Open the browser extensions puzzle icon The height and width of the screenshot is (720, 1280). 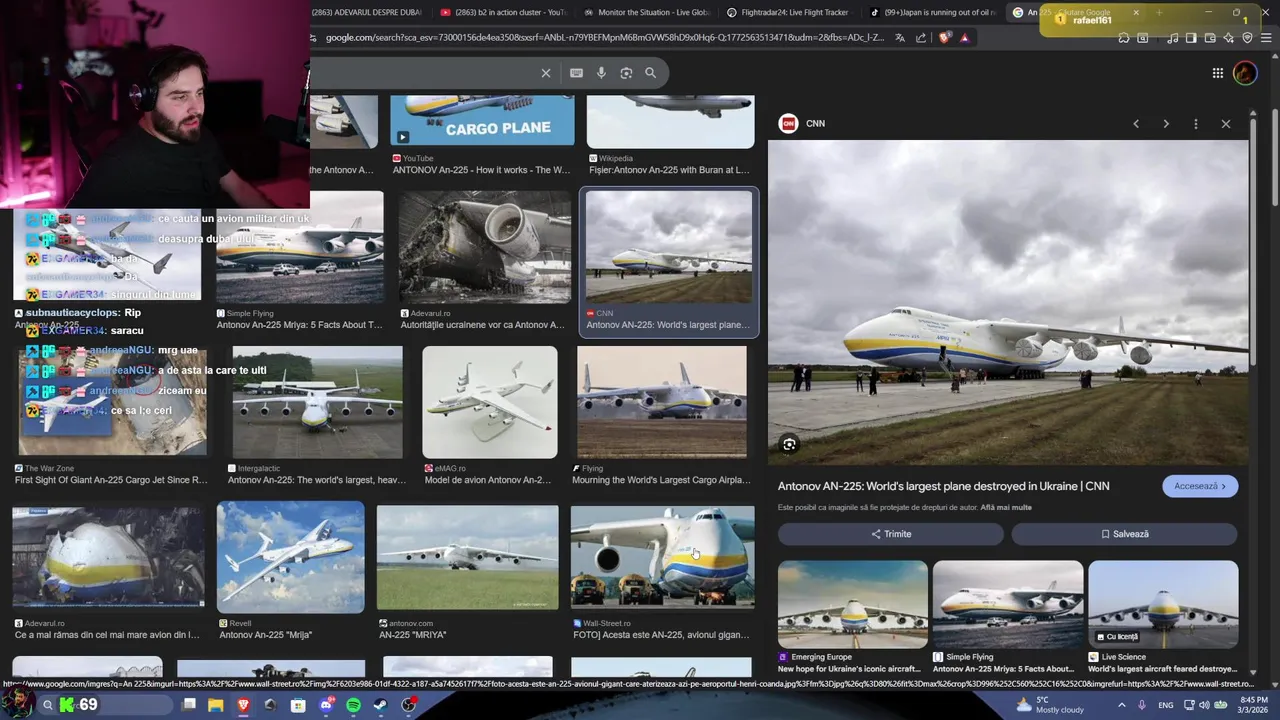[x=1124, y=38]
